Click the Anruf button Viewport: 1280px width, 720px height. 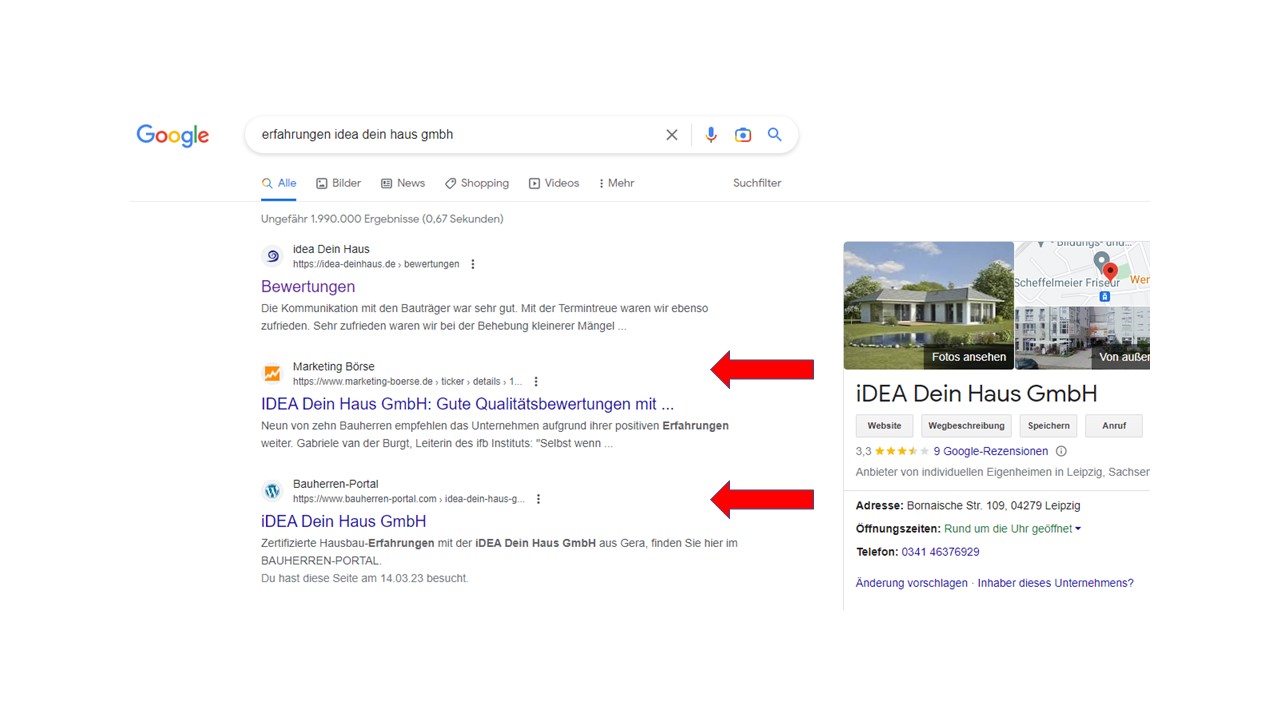pos(1114,426)
